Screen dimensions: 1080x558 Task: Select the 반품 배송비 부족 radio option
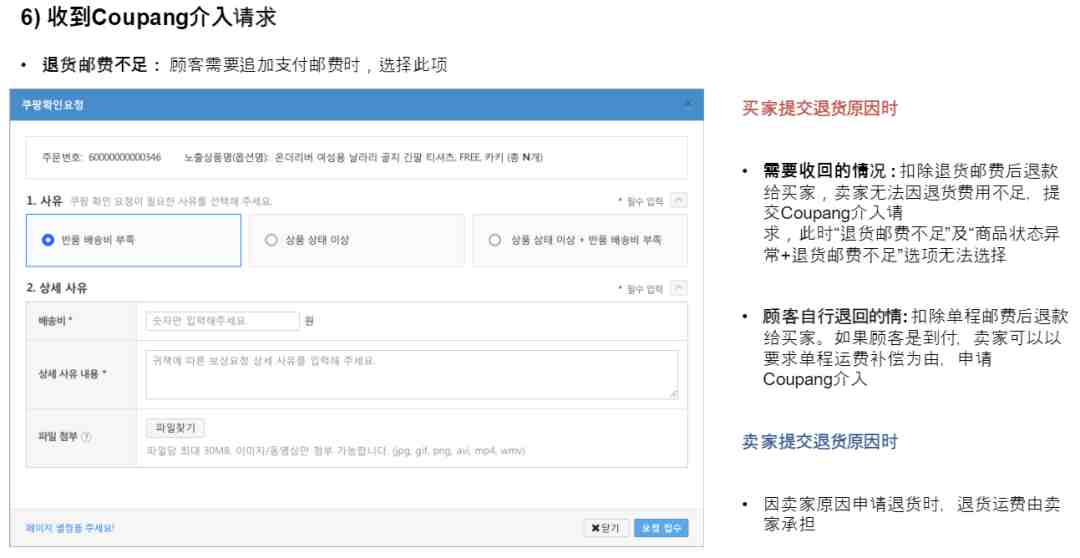tap(48, 240)
